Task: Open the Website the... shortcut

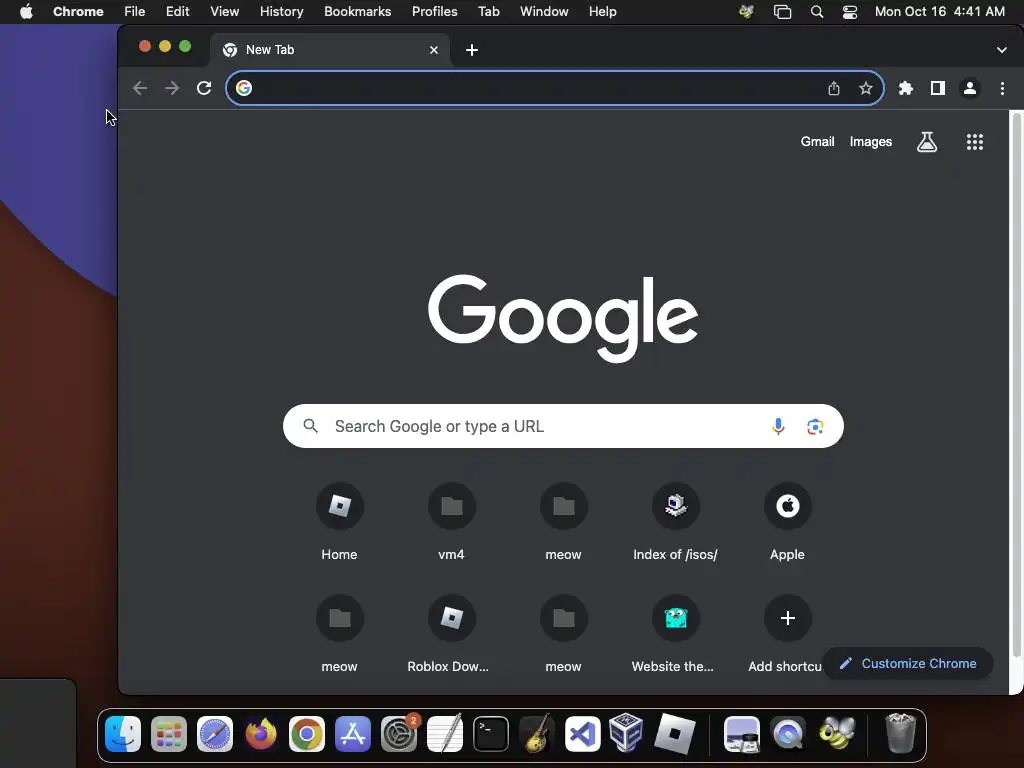Action: 675,633
